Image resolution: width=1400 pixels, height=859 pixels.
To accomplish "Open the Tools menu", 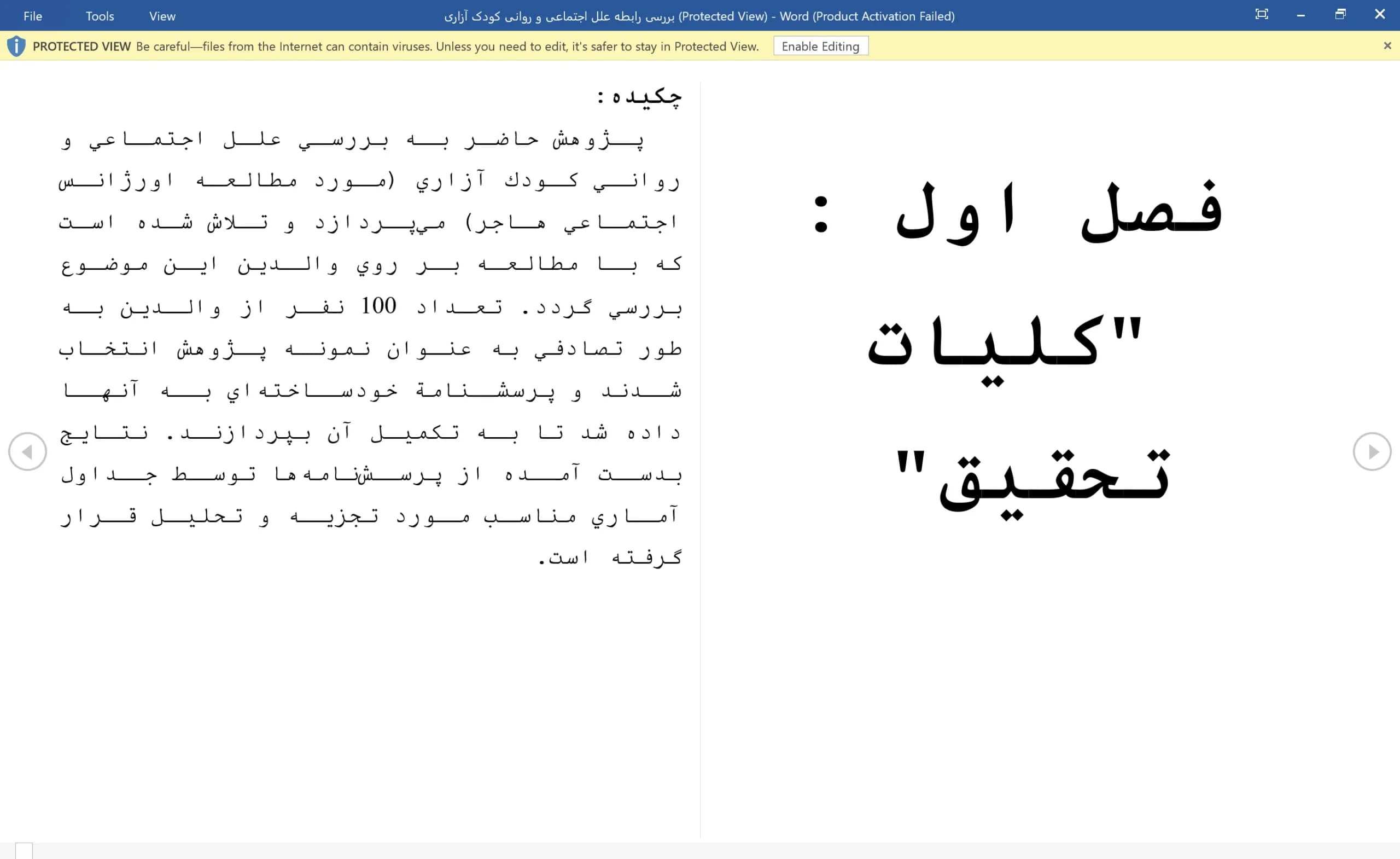I will pos(100,16).
